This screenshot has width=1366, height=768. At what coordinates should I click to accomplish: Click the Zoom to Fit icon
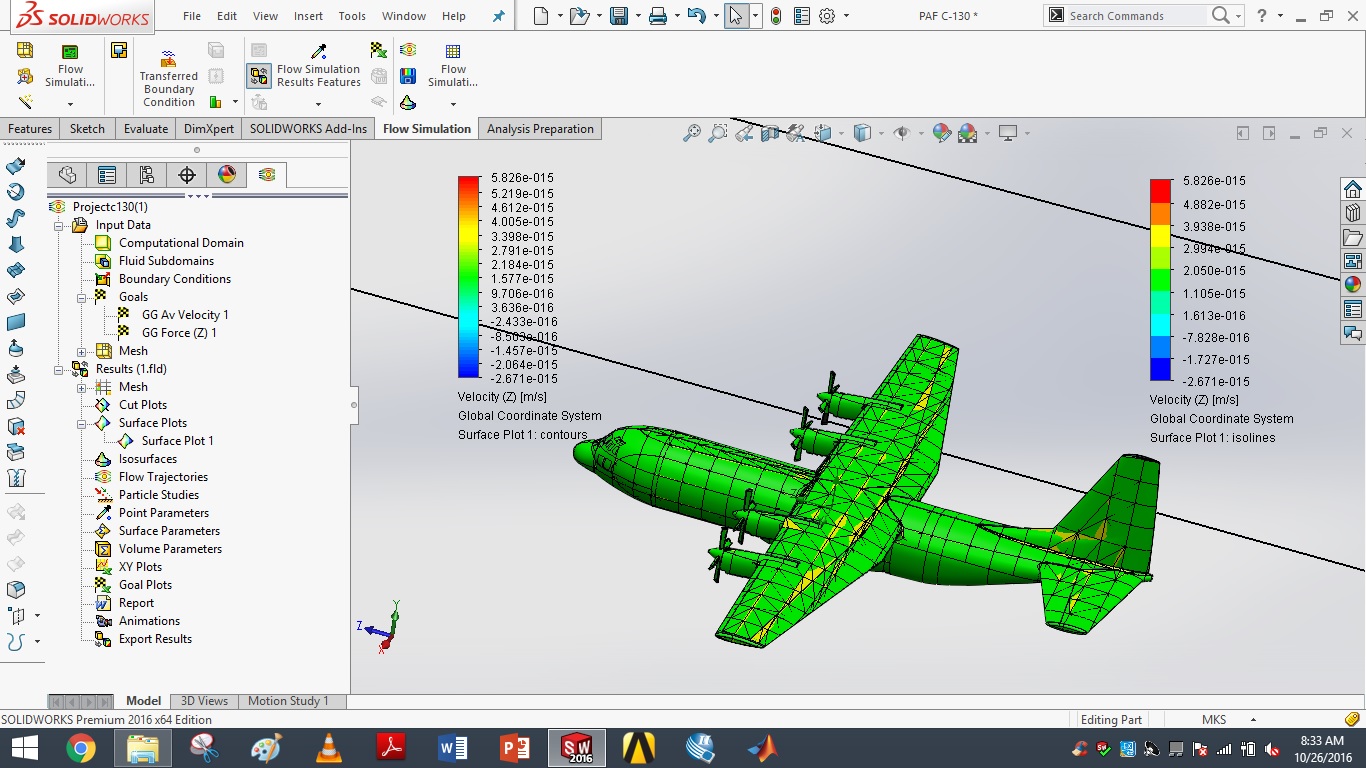click(691, 133)
